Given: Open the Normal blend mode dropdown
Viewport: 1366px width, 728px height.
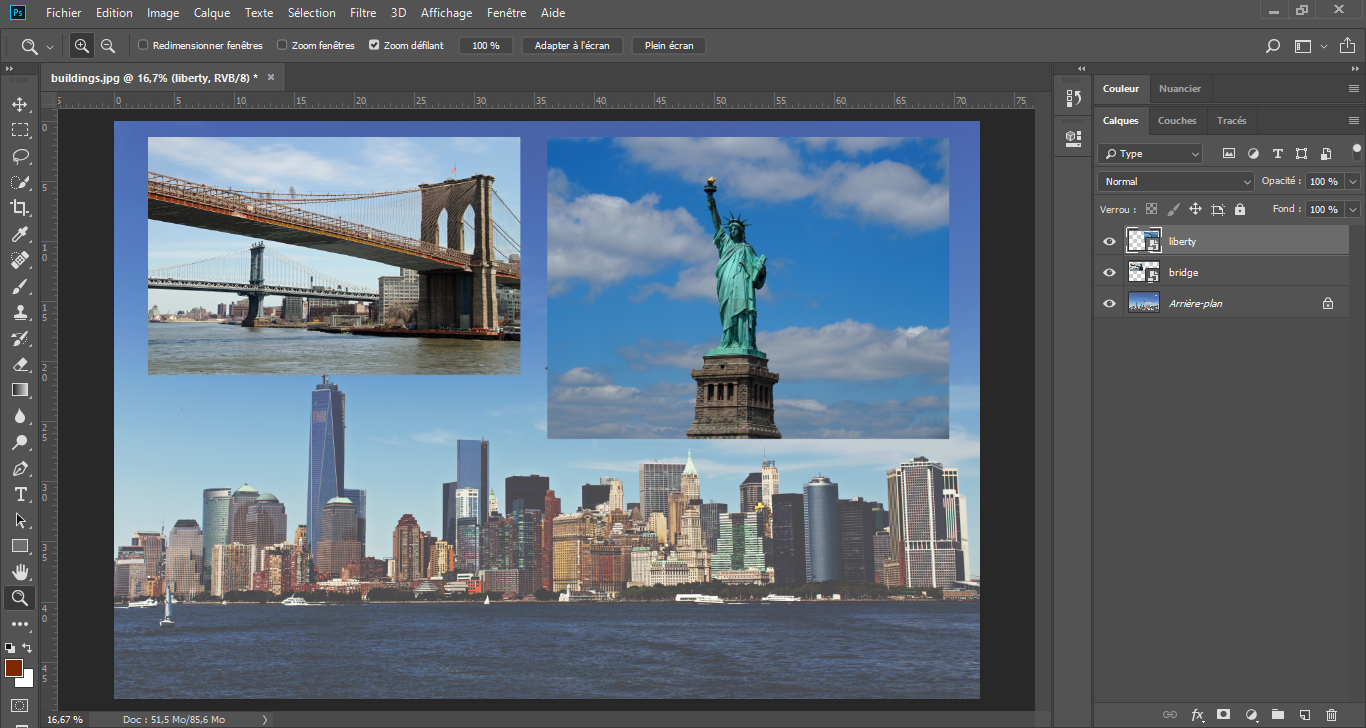Looking at the screenshot, I should pos(1175,181).
